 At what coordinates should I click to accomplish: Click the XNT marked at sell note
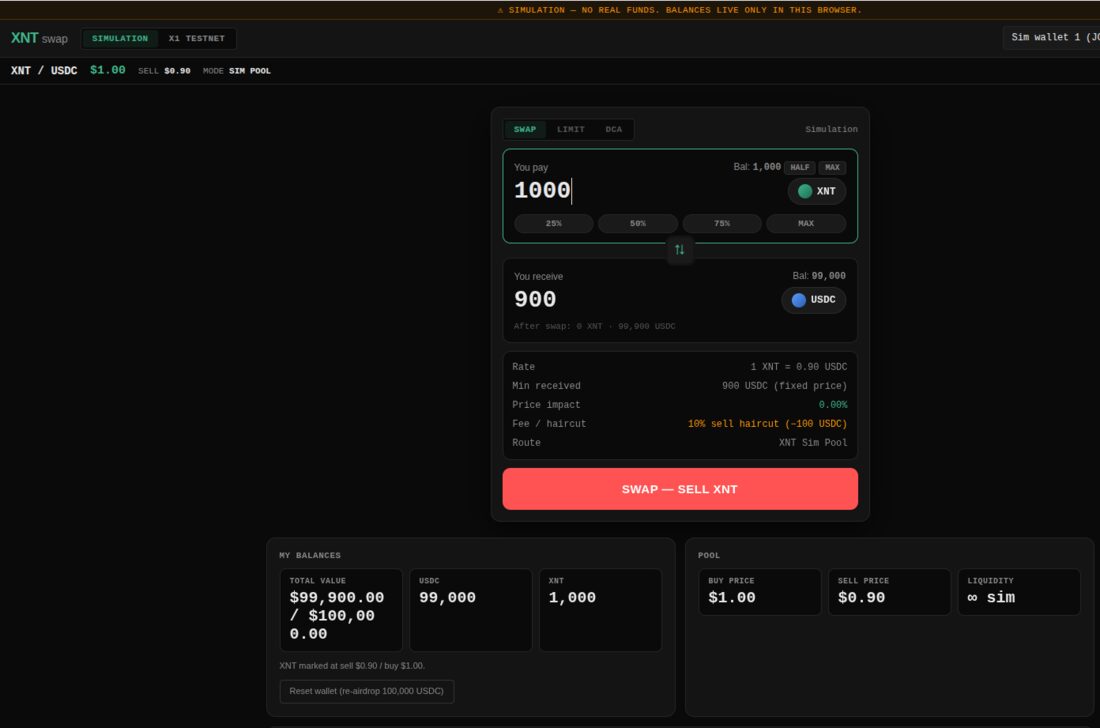[351, 666]
